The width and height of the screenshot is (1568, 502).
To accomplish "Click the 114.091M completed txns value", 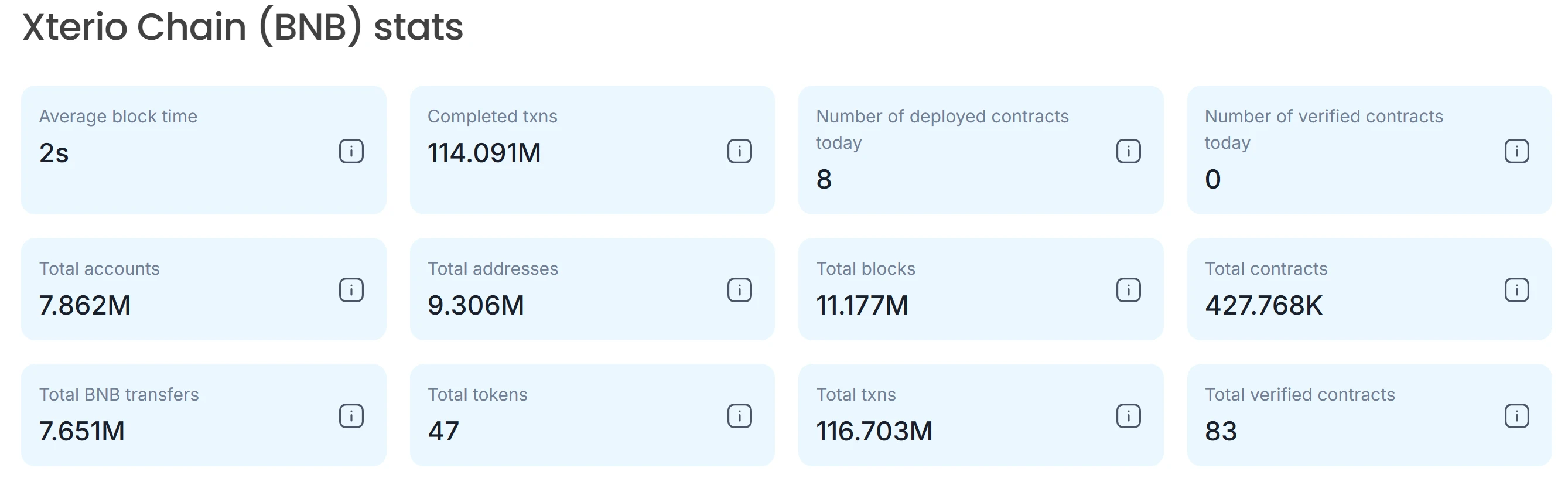I will coord(484,153).
